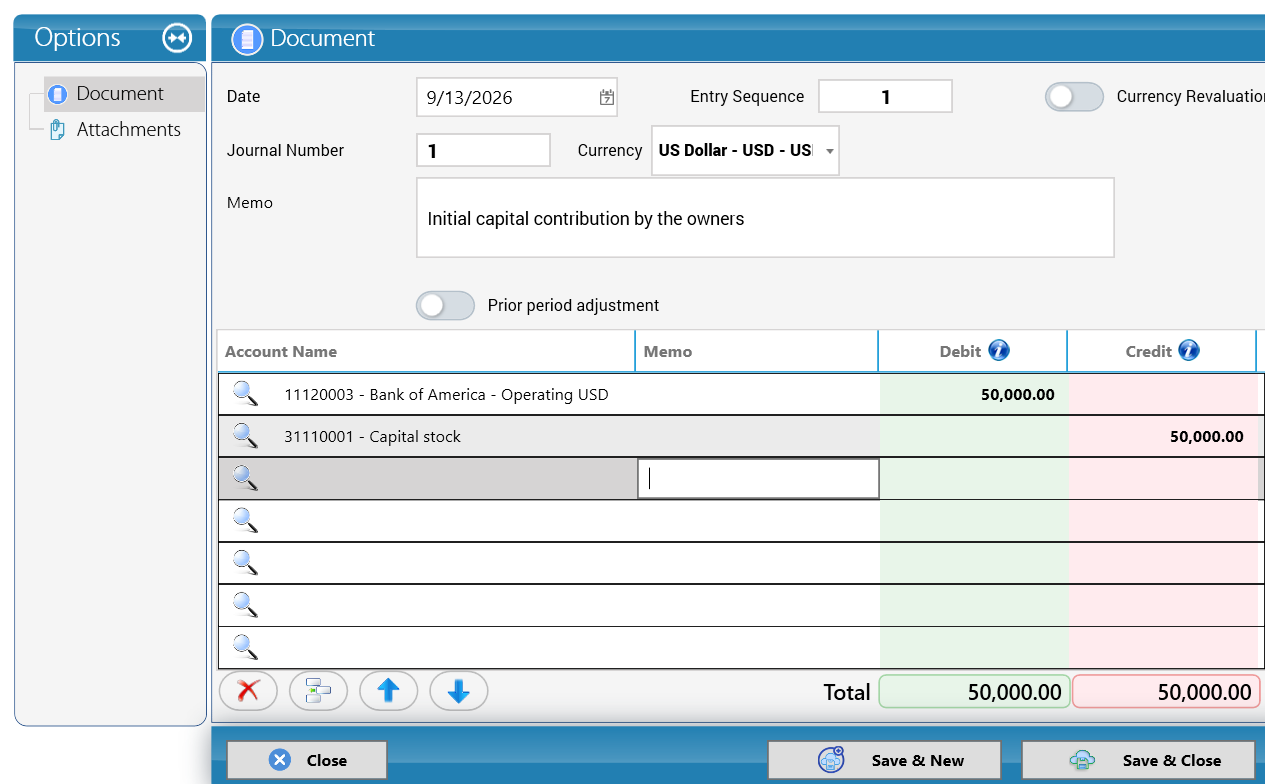
Task: Click the Debit column info icon
Action: click(x=999, y=351)
